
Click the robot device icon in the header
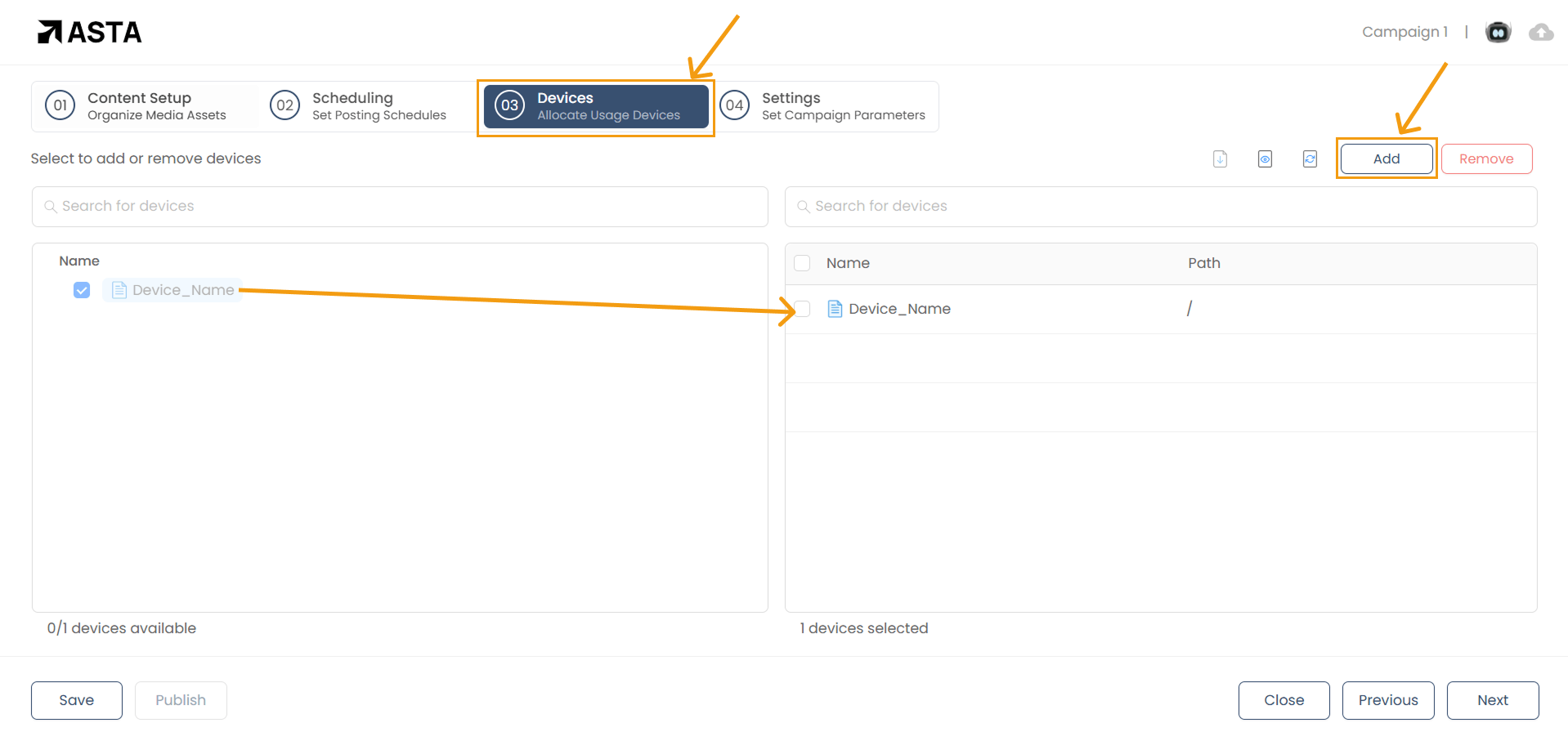click(x=1499, y=31)
